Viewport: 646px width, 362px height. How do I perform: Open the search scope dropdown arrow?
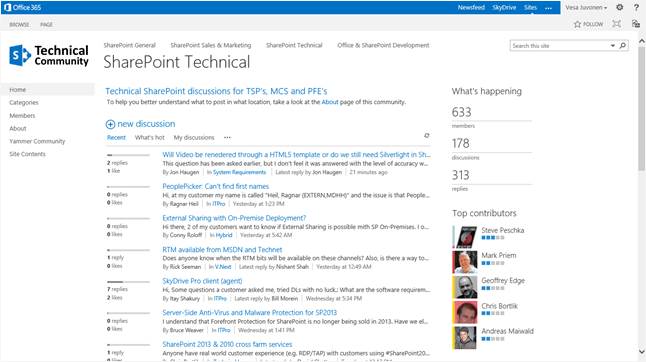pos(613,46)
